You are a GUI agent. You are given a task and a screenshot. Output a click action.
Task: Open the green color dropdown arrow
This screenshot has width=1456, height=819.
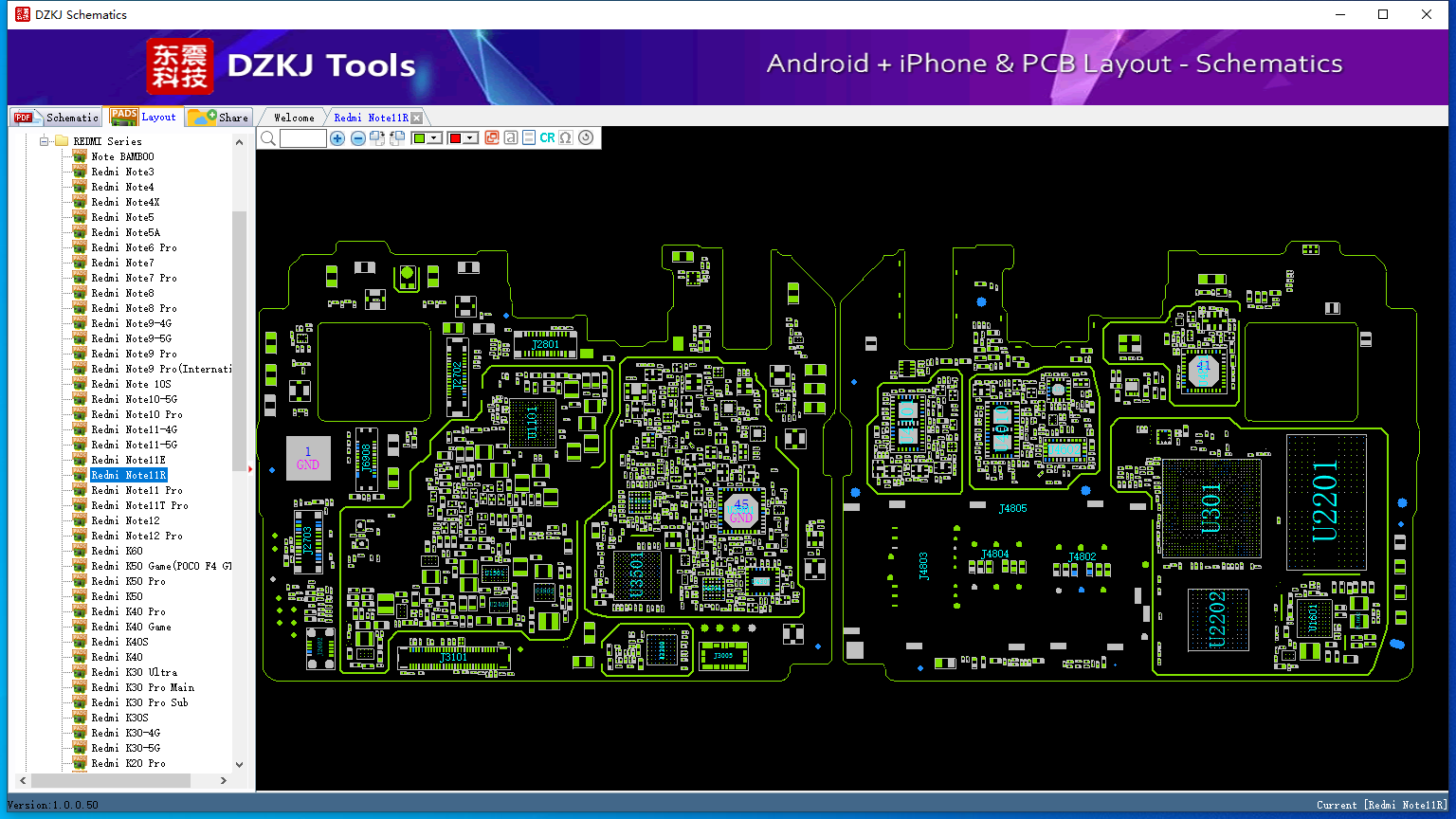point(434,138)
